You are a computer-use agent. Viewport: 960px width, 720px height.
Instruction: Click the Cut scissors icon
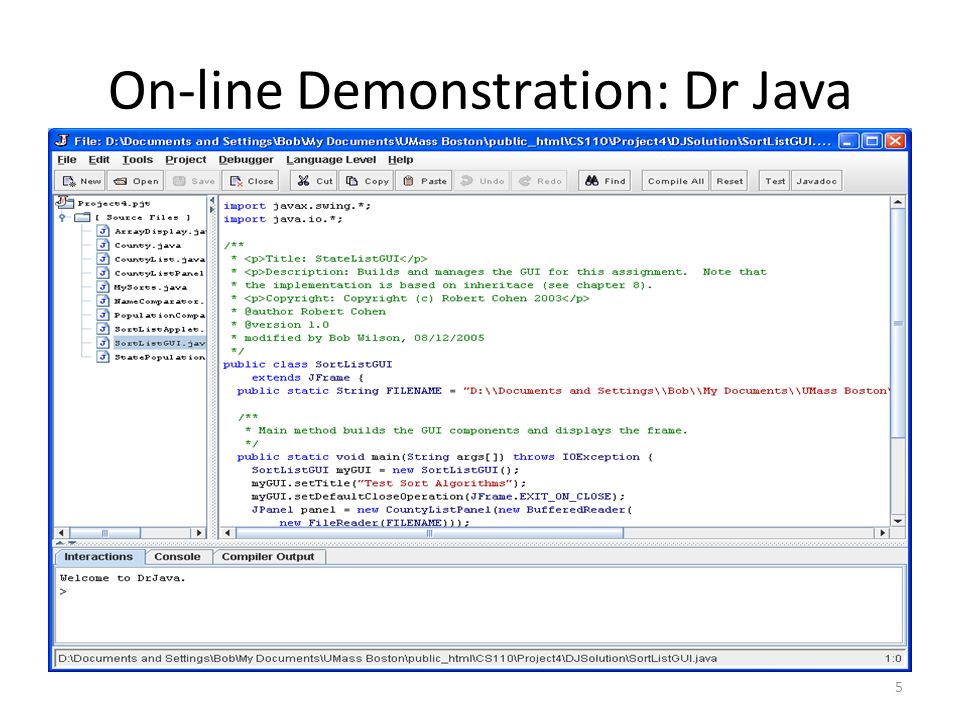point(303,181)
